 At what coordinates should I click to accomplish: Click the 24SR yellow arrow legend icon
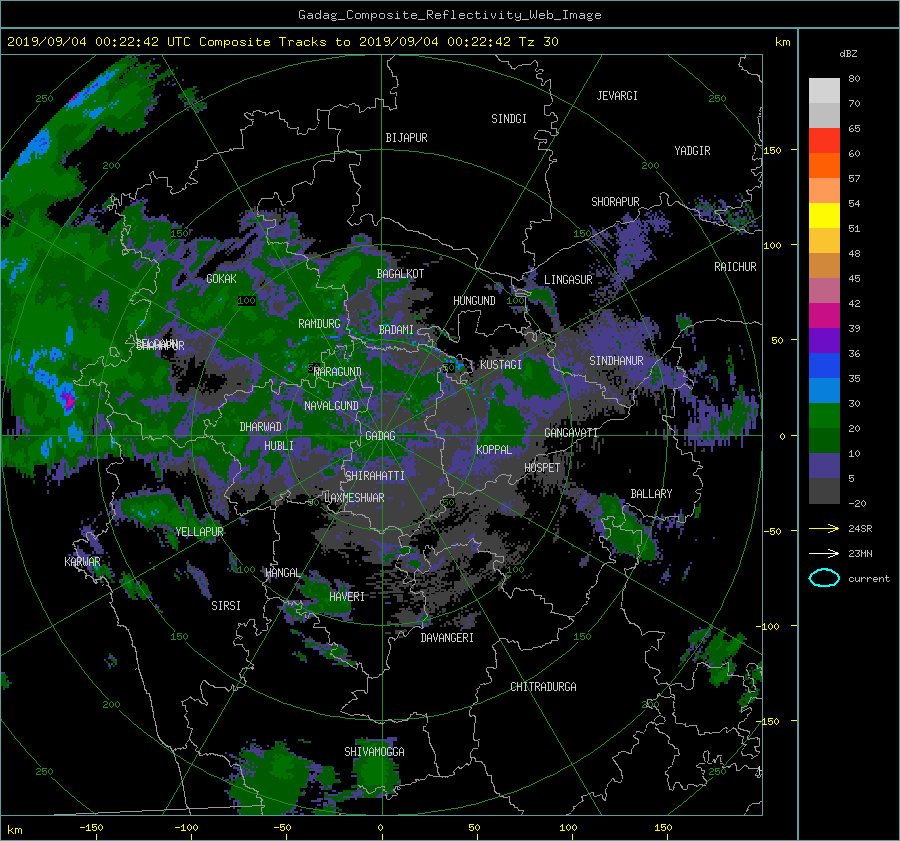coord(824,528)
